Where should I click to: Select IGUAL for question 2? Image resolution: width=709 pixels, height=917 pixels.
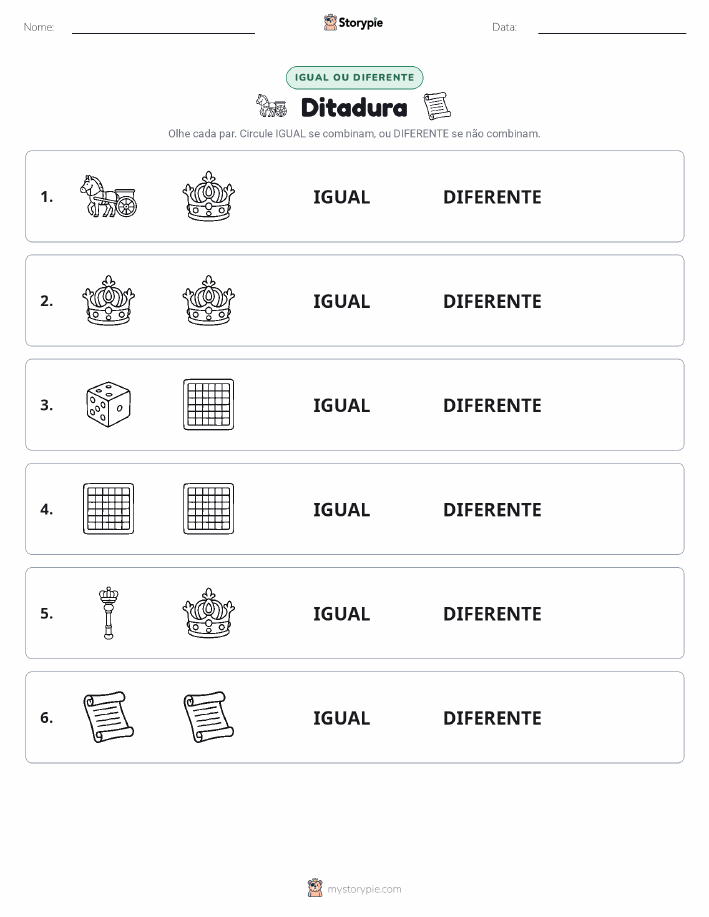pyautogui.click(x=342, y=301)
